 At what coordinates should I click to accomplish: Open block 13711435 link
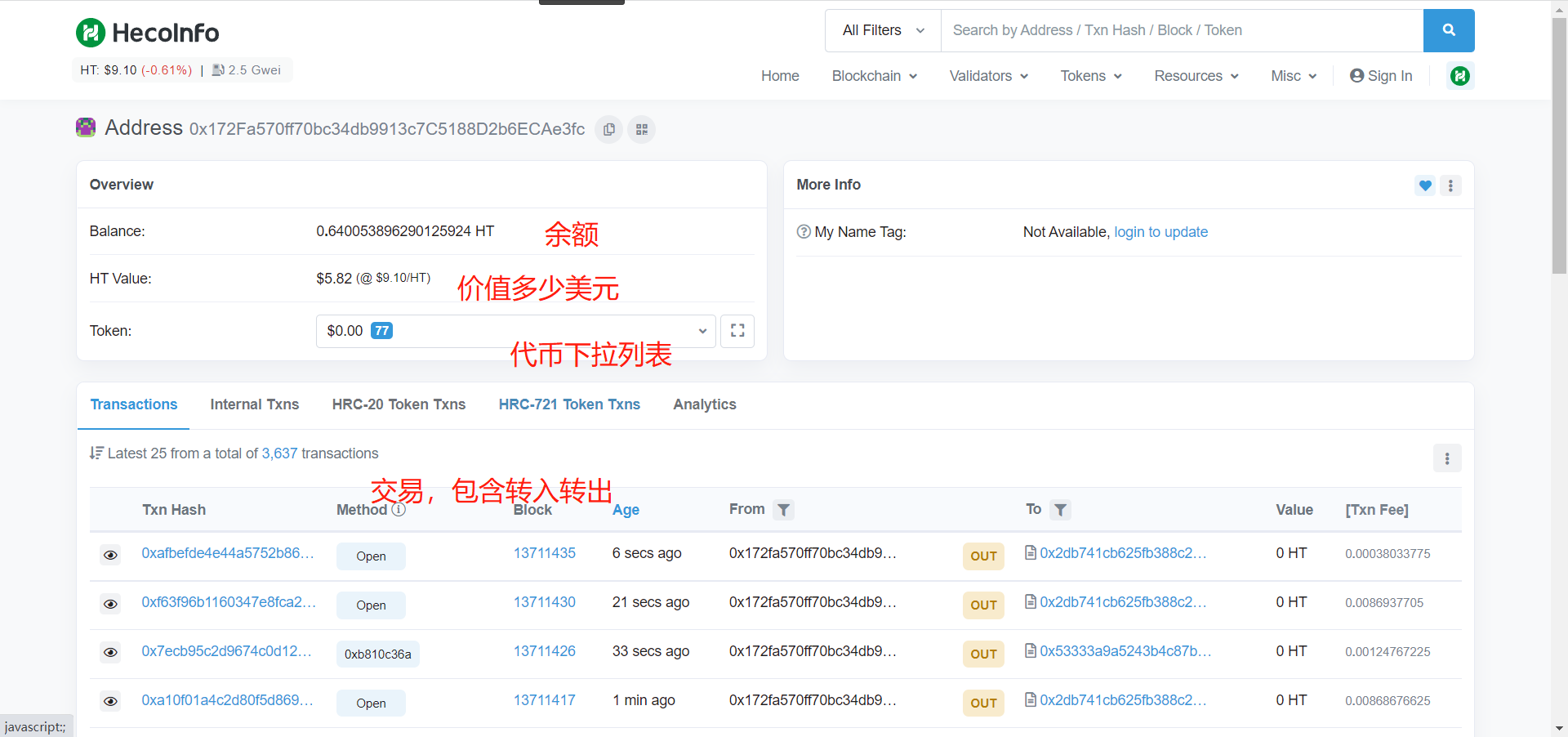coord(544,553)
